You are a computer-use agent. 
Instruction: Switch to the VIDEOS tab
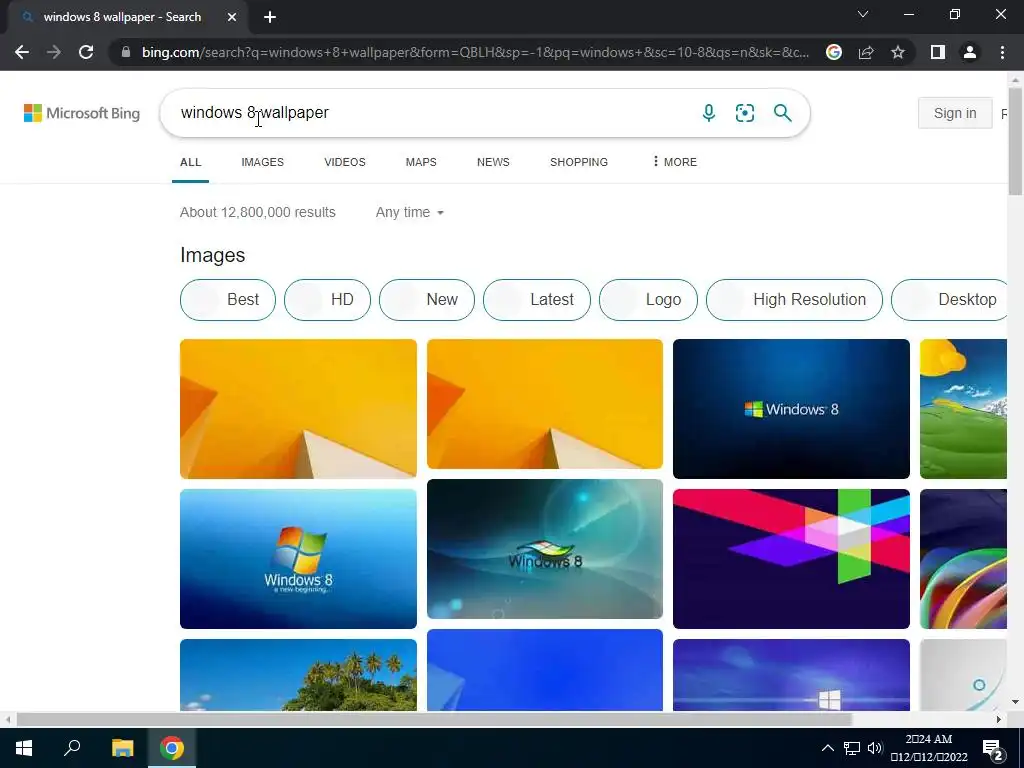click(345, 162)
